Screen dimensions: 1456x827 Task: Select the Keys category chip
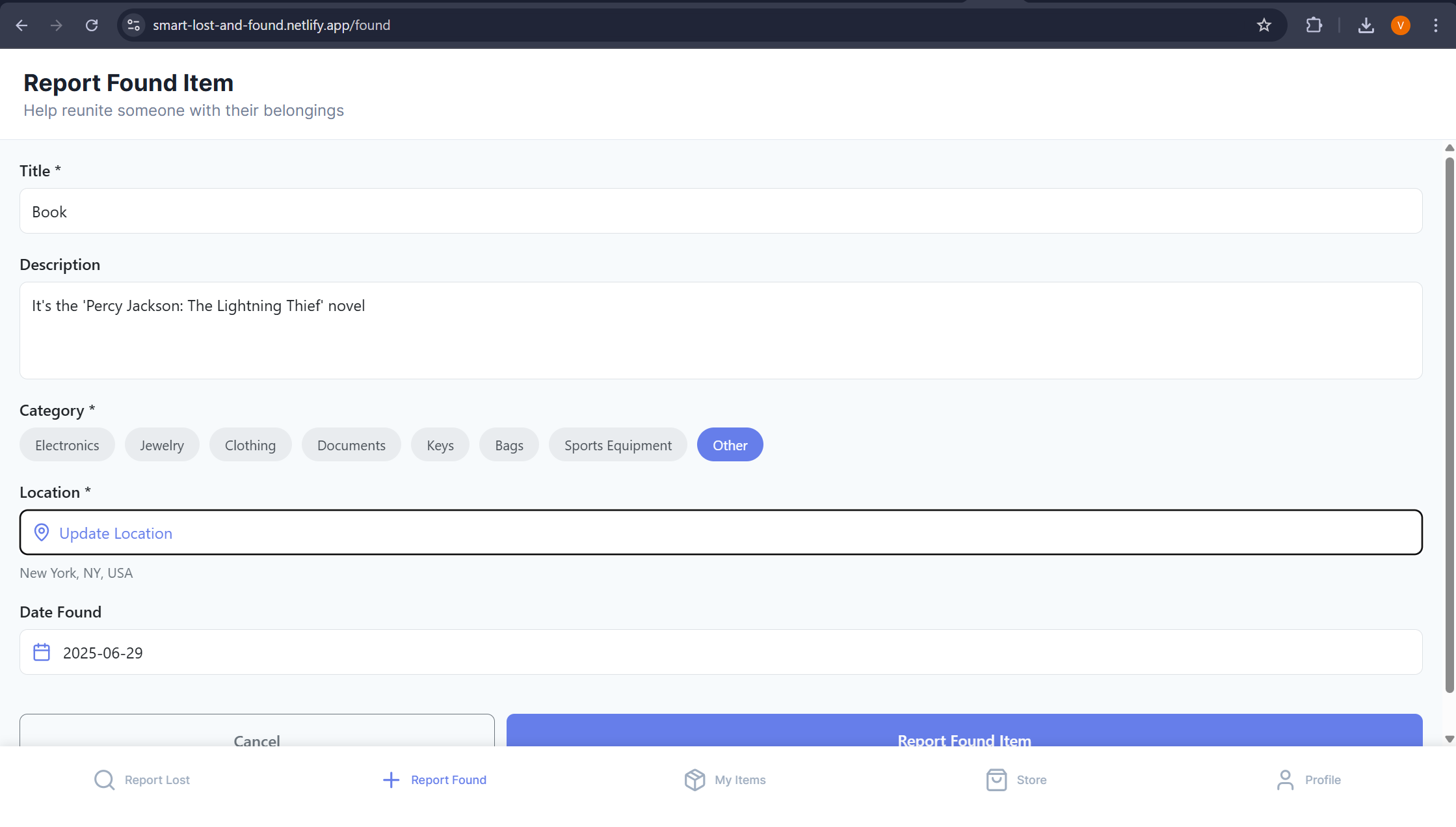click(x=440, y=445)
